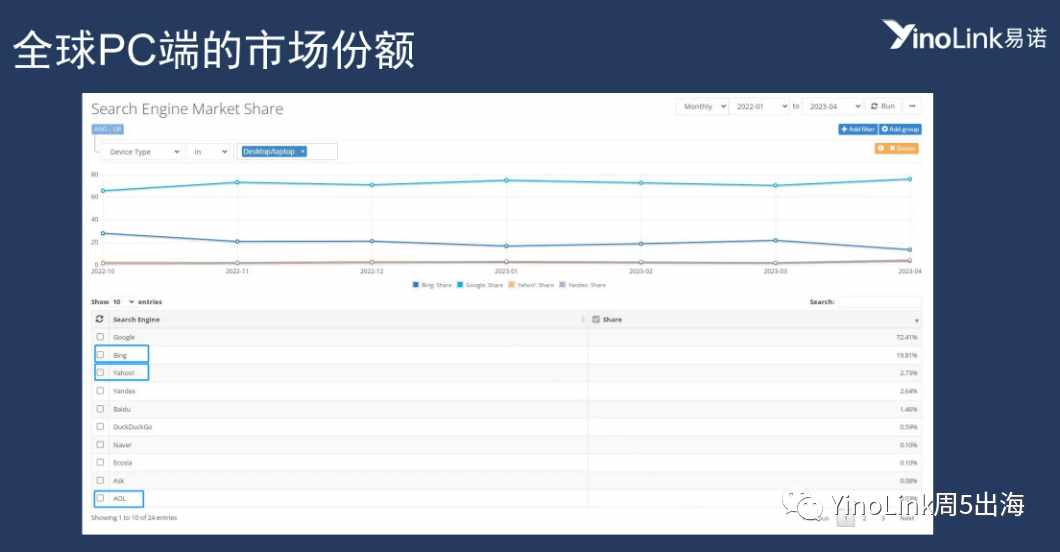Open the Device Type filter dropdown

pyautogui.click(x=143, y=152)
